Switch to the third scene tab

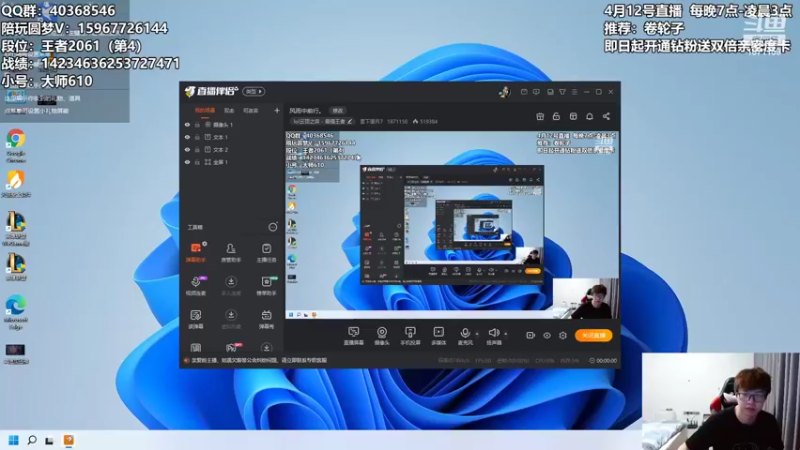[x=250, y=110]
